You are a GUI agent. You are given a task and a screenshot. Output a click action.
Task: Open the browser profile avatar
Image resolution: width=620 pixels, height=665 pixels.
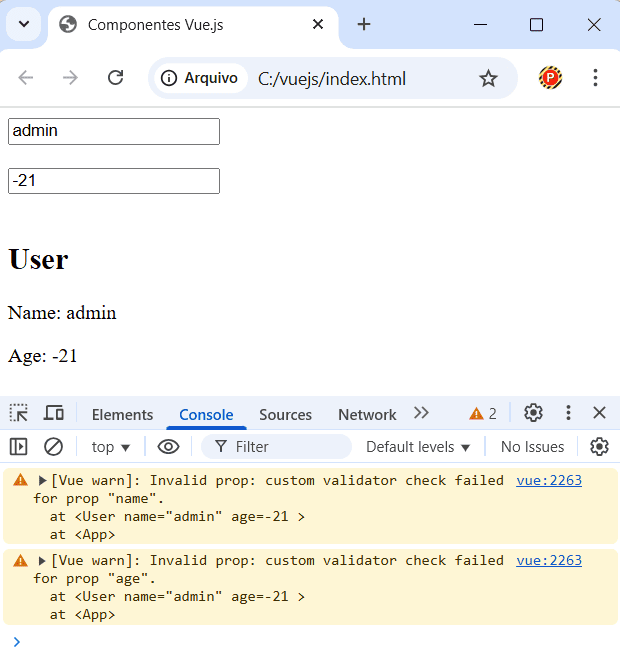550,78
